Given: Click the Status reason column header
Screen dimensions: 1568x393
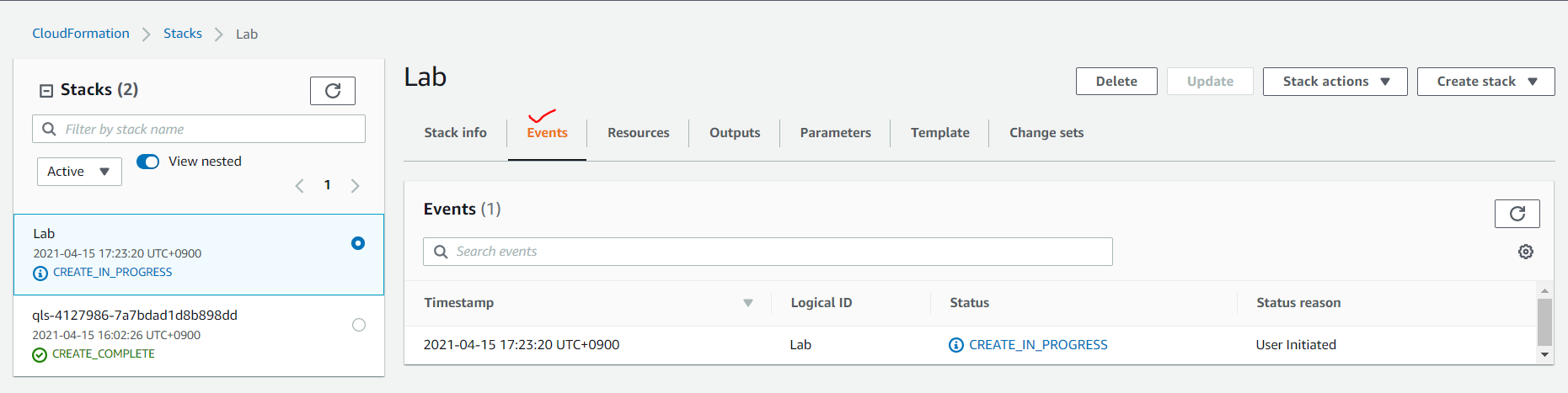Looking at the screenshot, I should 1298,303.
